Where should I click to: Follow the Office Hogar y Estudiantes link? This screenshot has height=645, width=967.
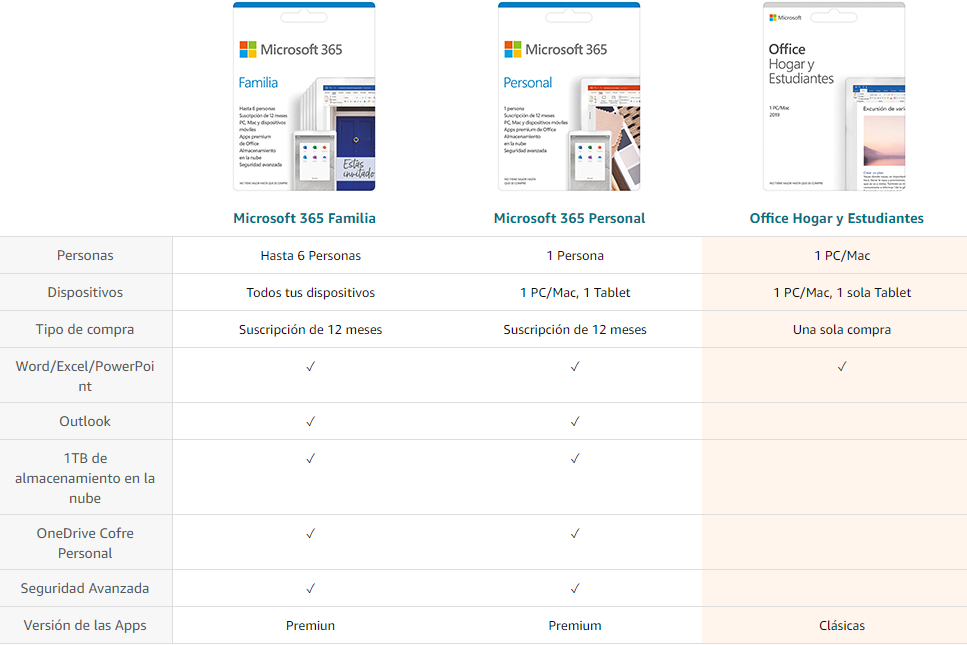coord(836,218)
